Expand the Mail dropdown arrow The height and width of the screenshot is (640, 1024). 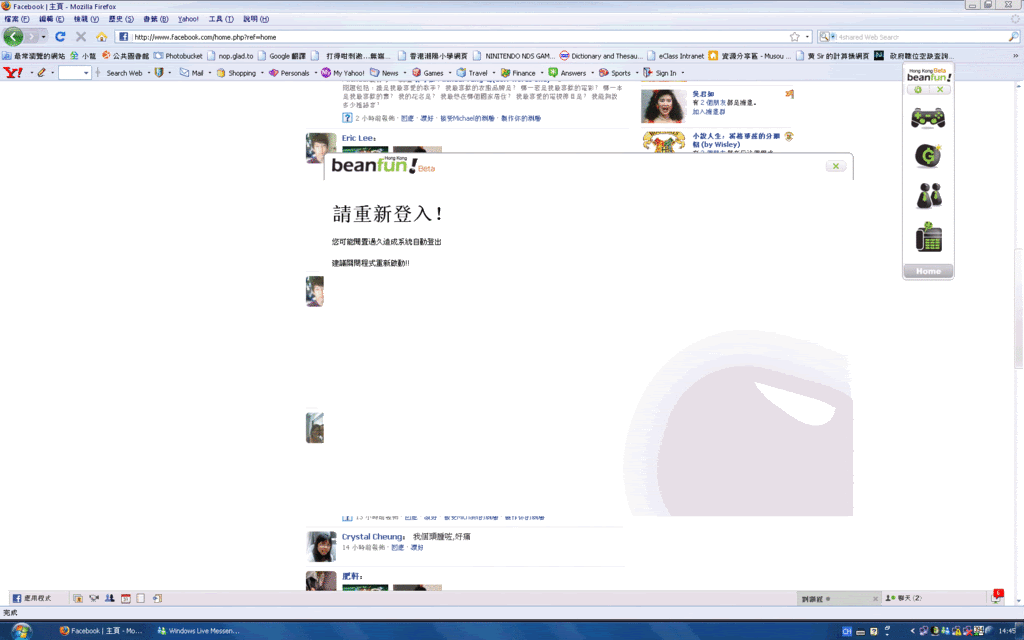(x=210, y=72)
